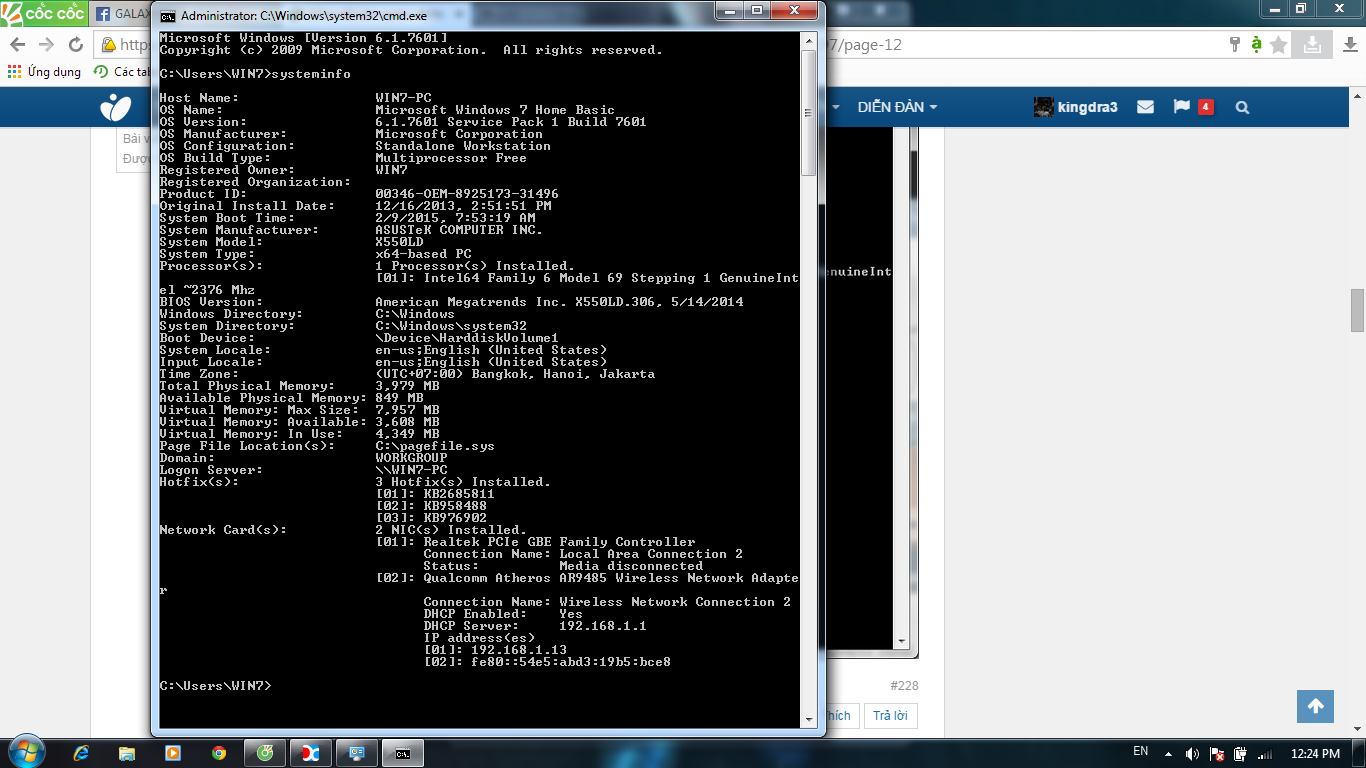
Task: Open forum alerts flag with 4 notifications
Action: coord(1193,107)
